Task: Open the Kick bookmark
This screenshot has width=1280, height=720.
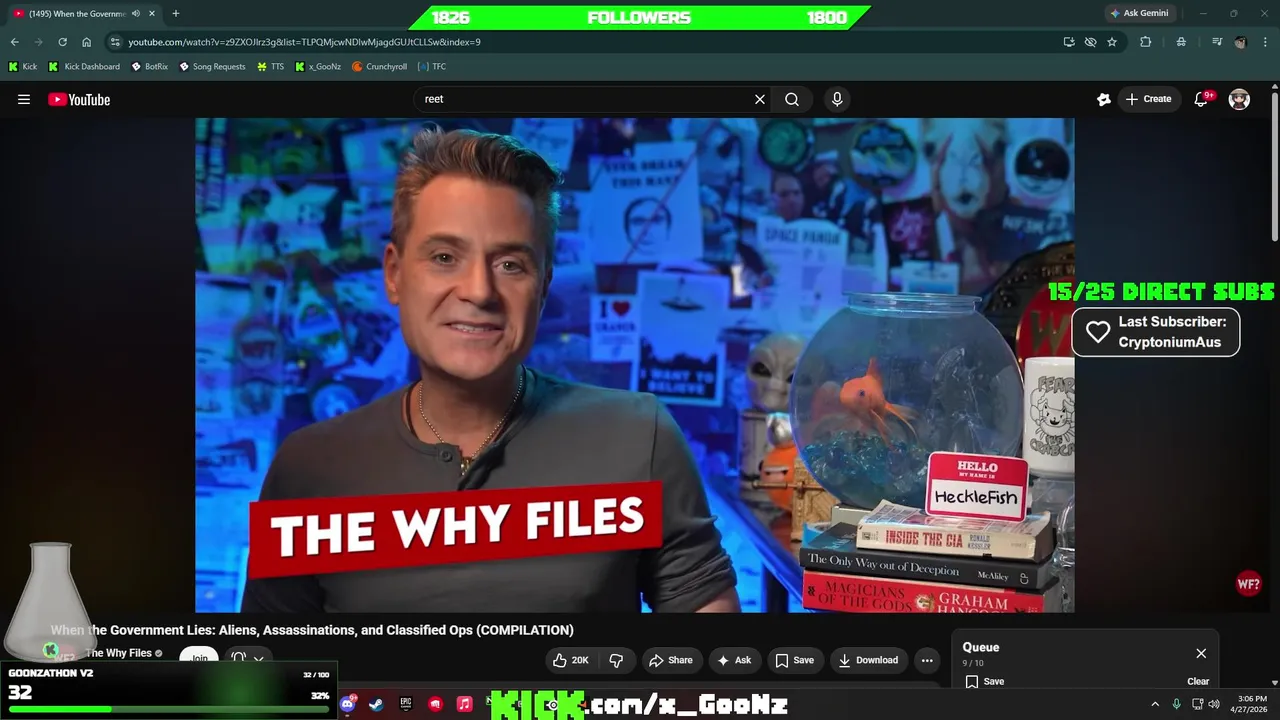Action: click(x=23, y=66)
